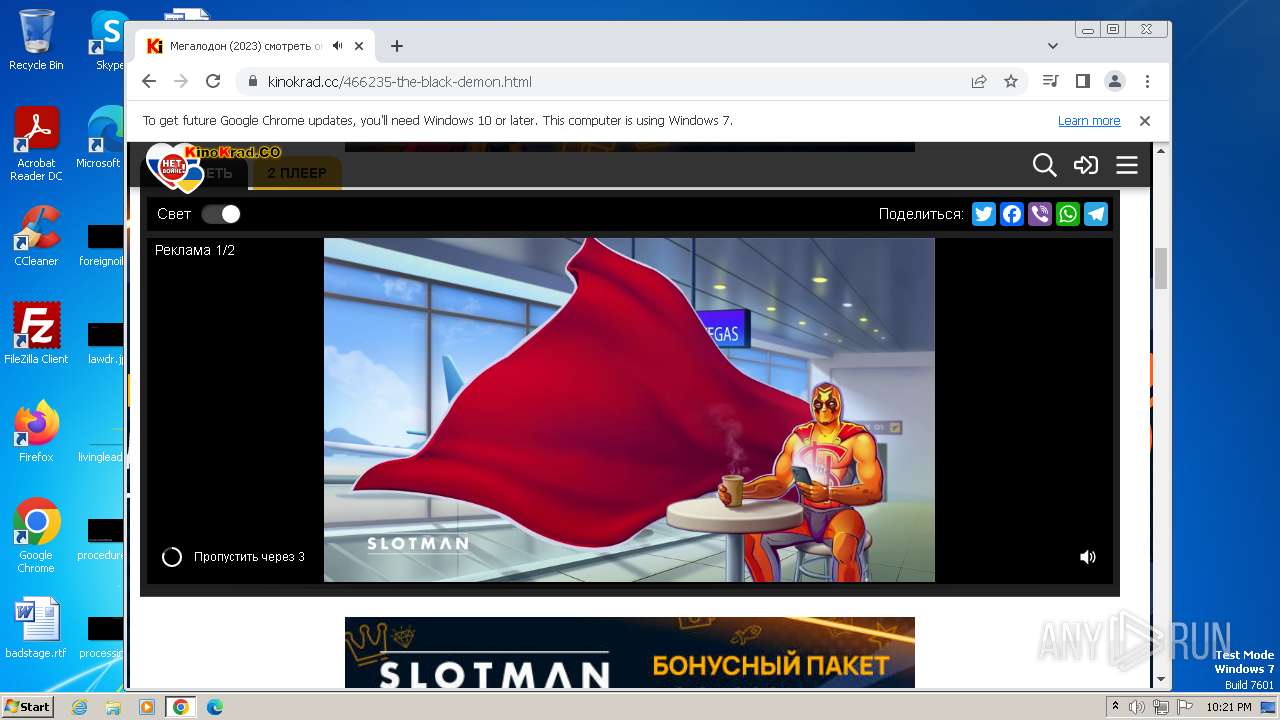1280x720 pixels.
Task: Expand the tab search dropdown arrow
Action: coord(1053,46)
